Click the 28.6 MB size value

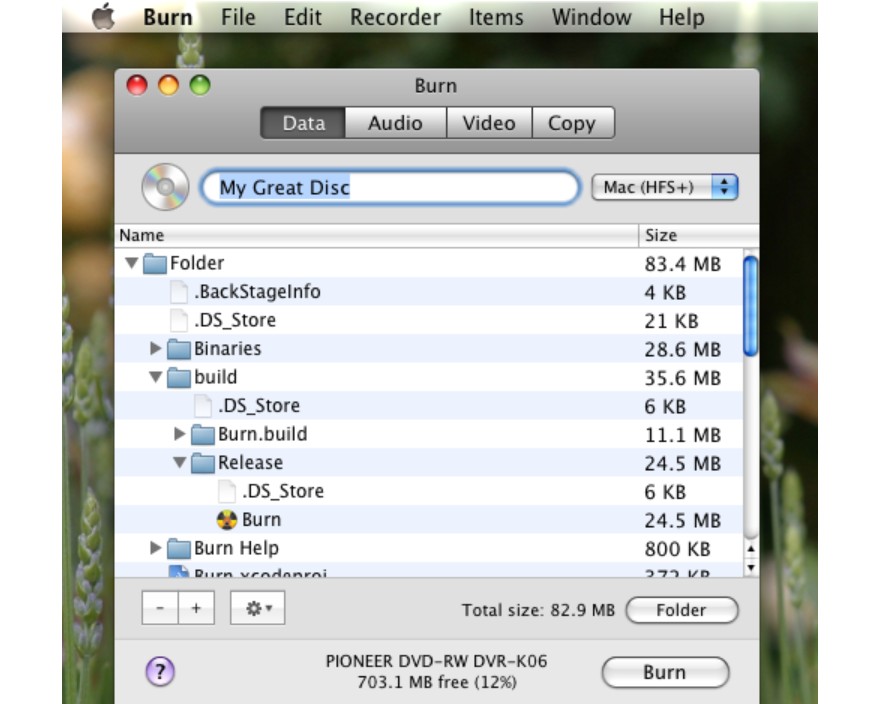[x=682, y=349]
